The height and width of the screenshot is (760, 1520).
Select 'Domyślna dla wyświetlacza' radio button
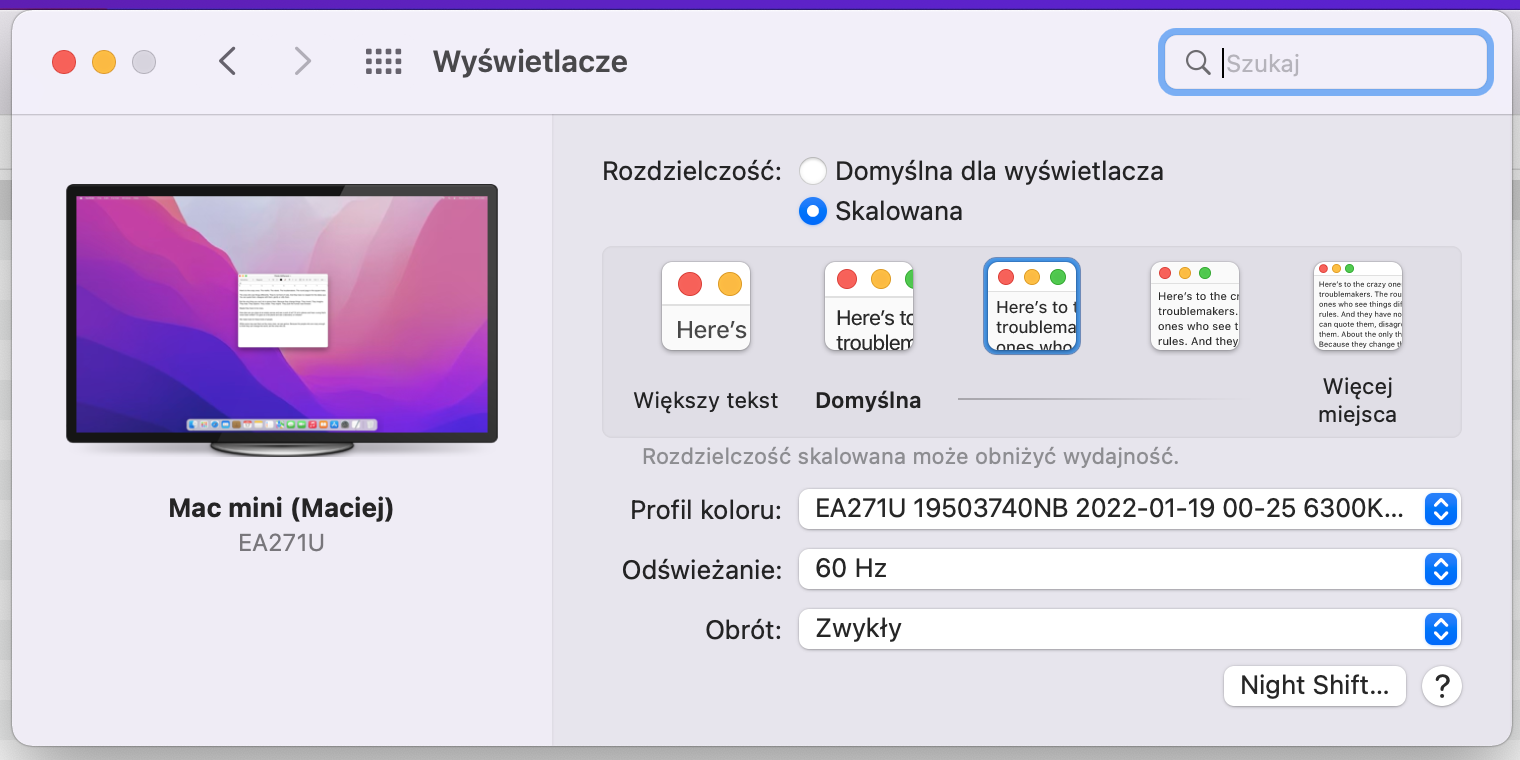click(x=812, y=172)
